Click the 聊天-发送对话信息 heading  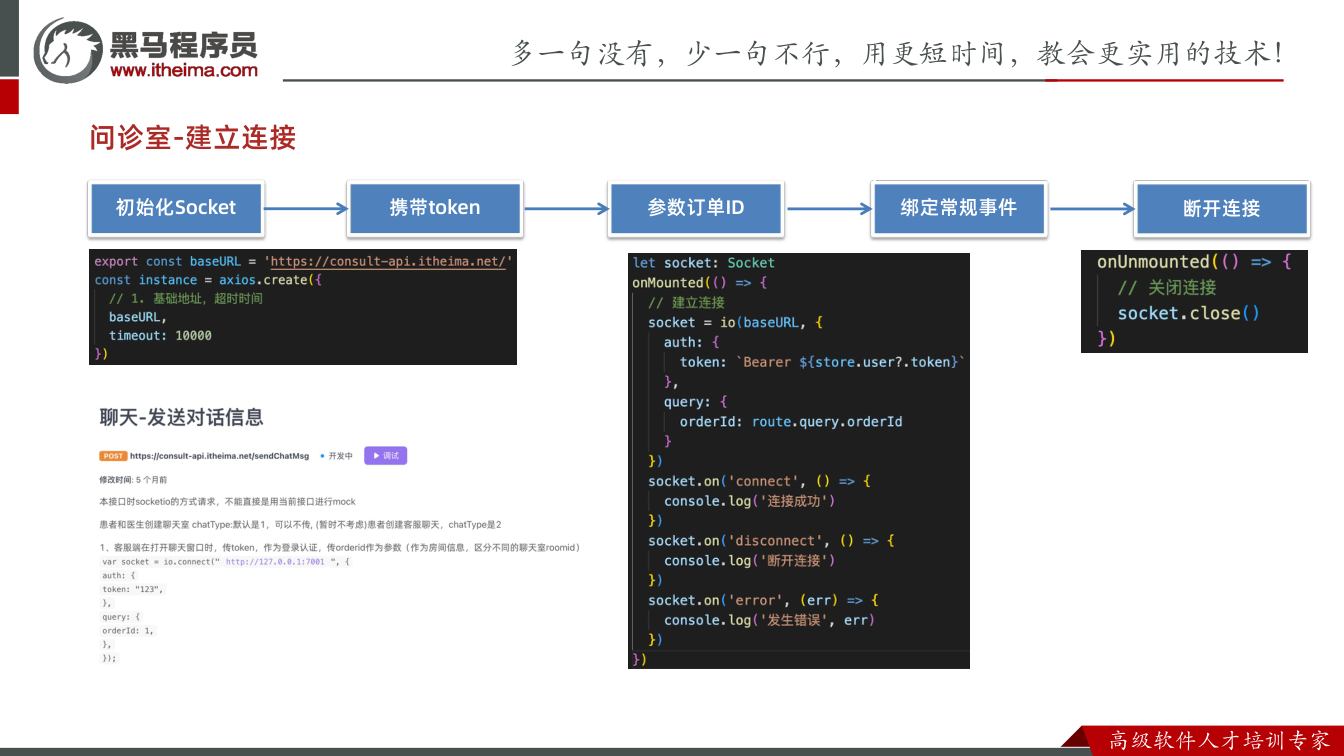pos(181,417)
